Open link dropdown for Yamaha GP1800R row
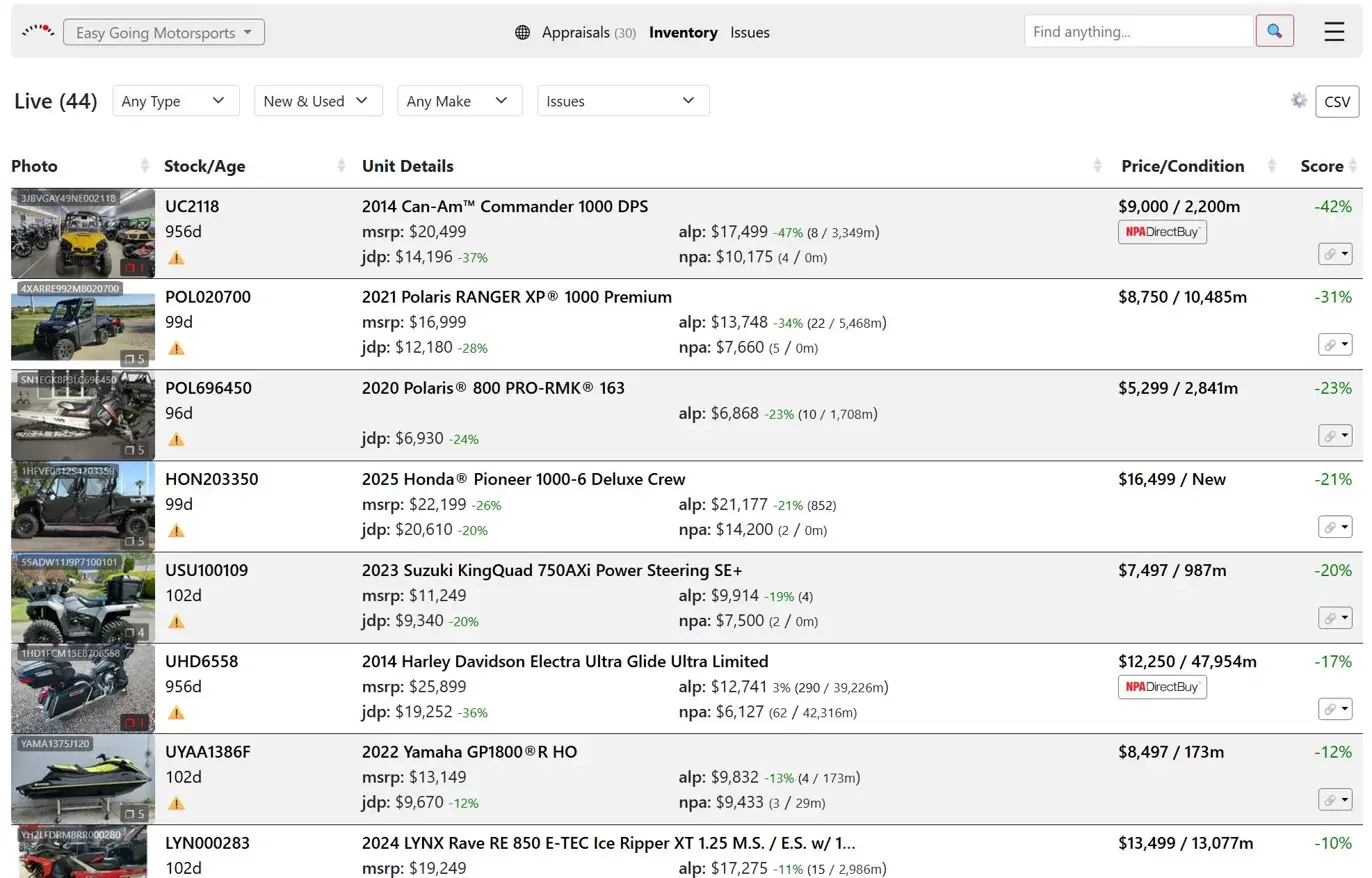 pyautogui.click(x=1335, y=800)
